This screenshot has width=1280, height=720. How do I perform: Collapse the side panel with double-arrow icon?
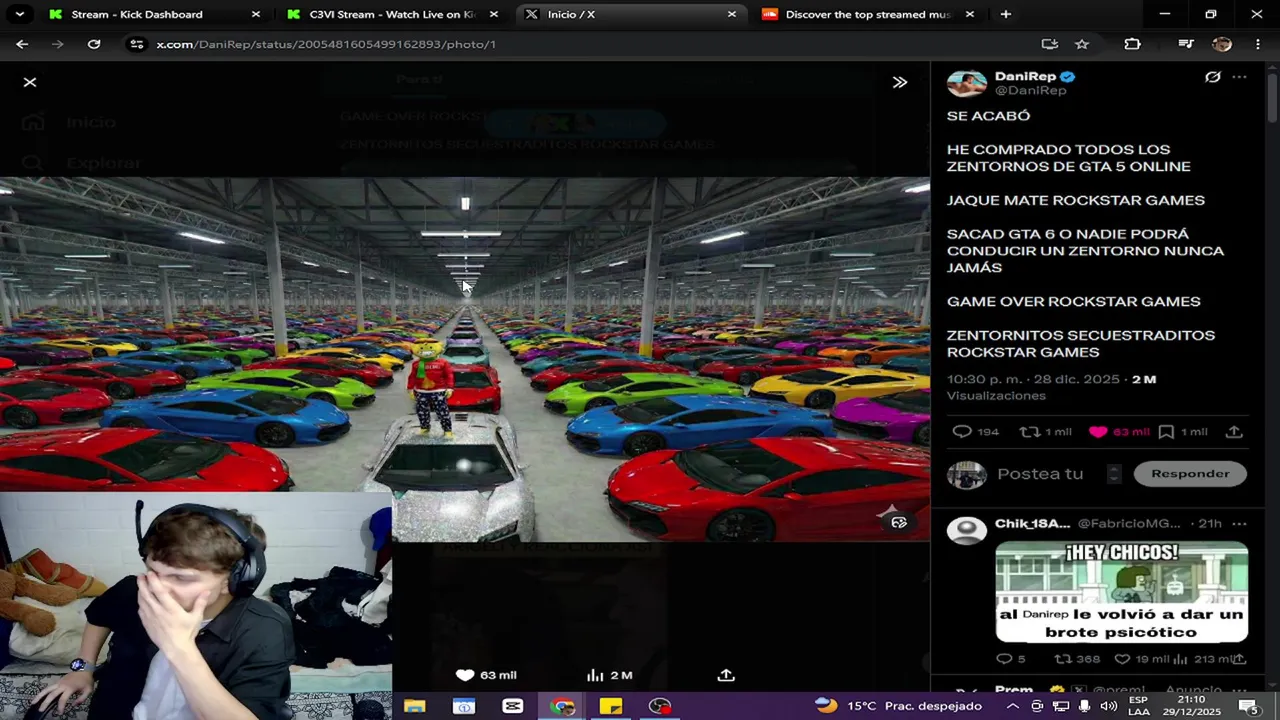pos(900,82)
